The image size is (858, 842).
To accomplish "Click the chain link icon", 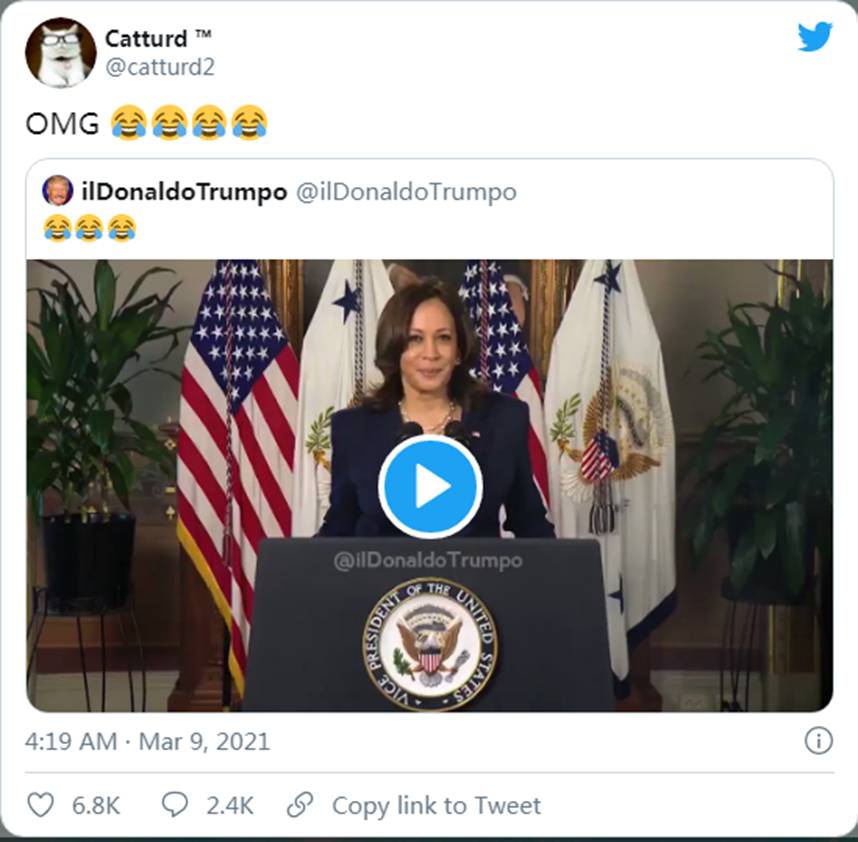I will (x=300, y=805).
